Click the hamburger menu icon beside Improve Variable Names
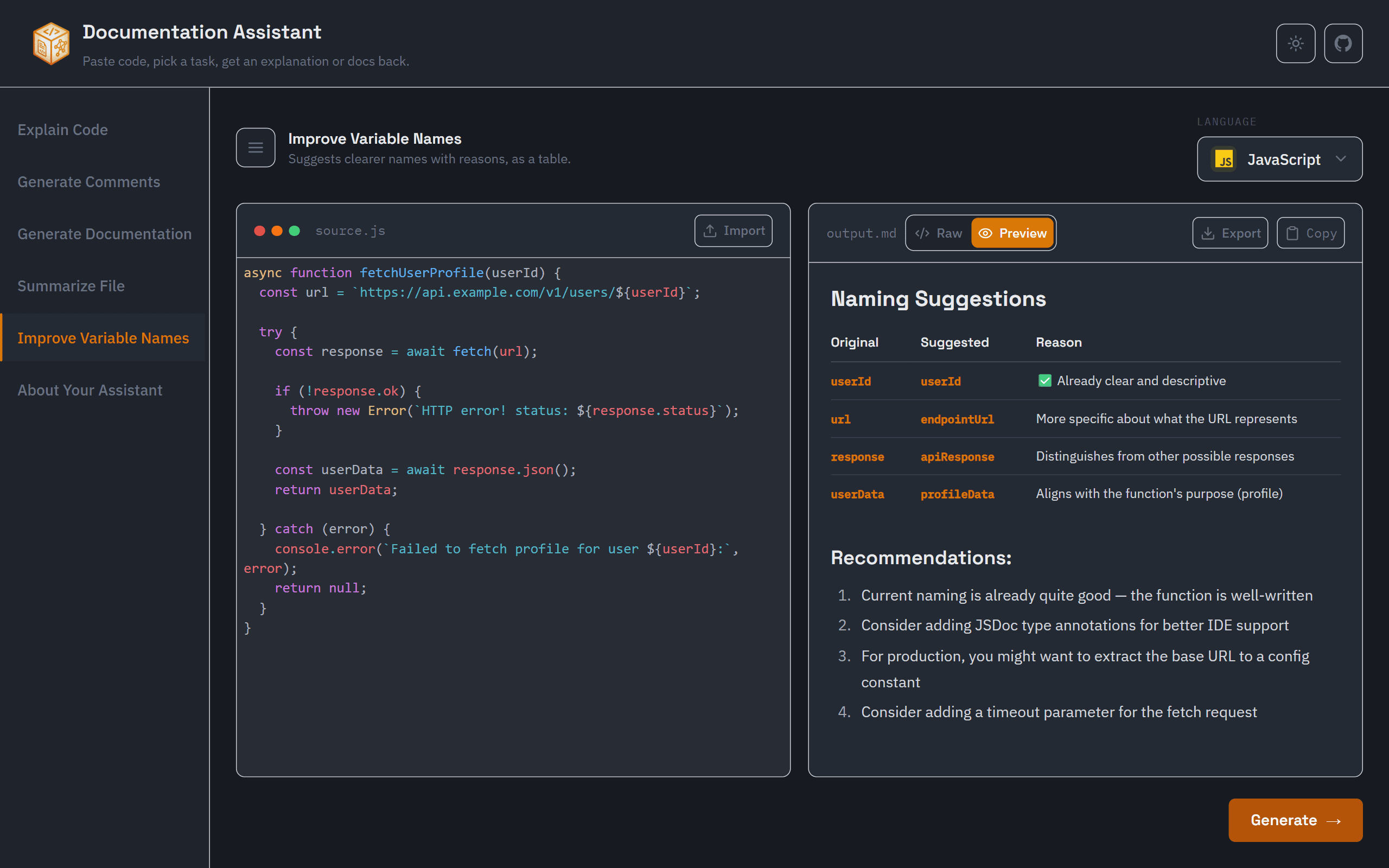1389x868 pixels. pyautogui.click(x=256, y=148)
